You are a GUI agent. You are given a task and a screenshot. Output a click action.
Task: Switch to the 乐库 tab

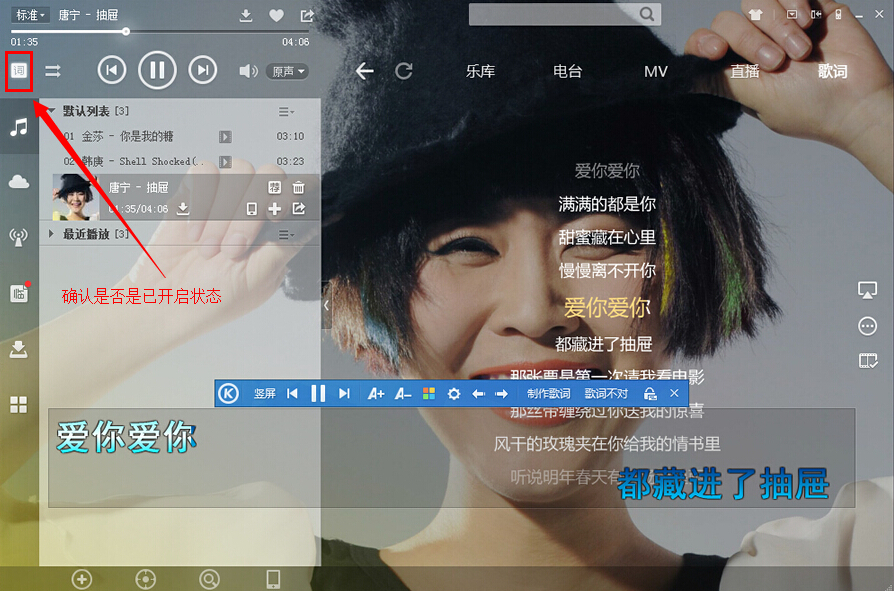[480, 71]
